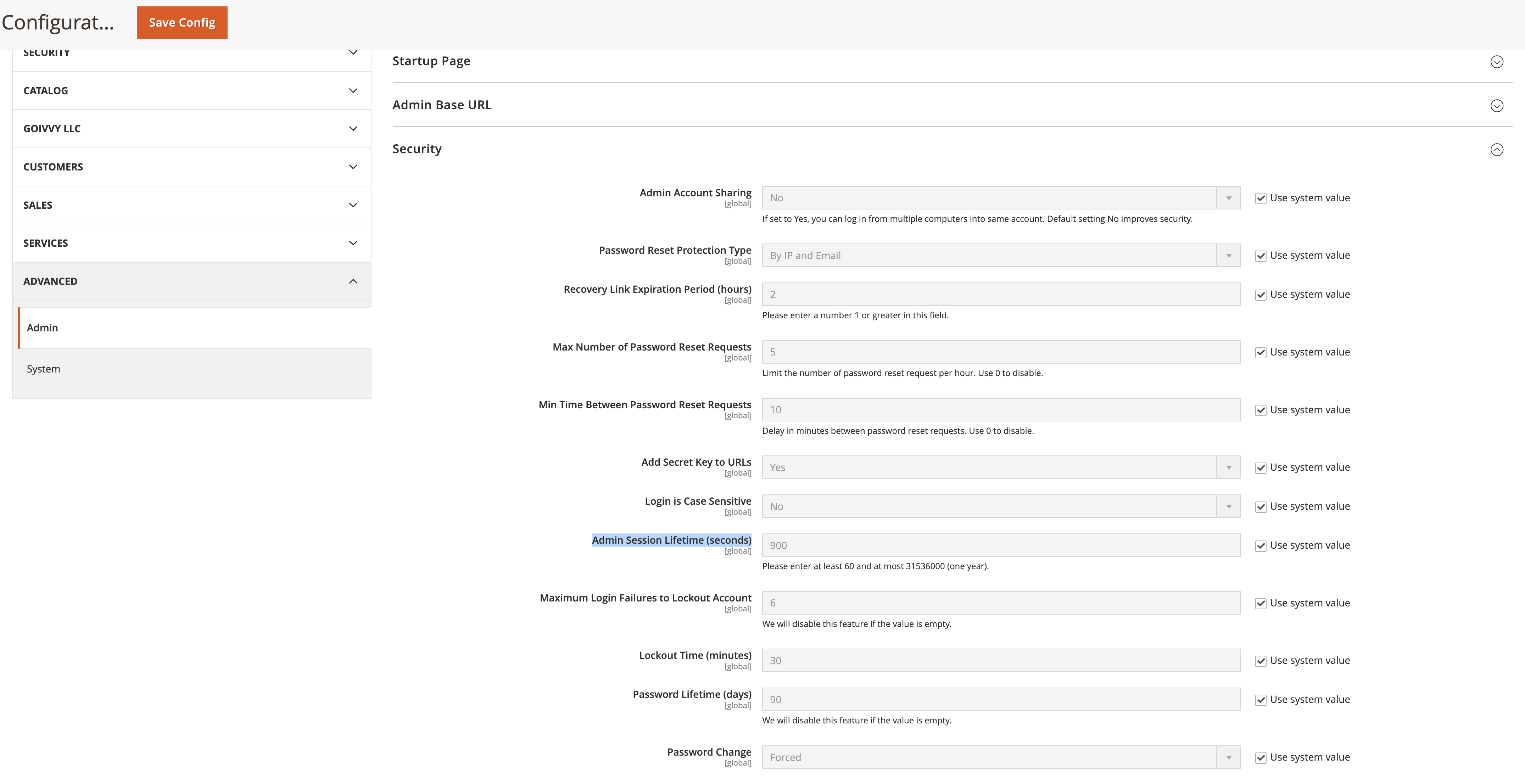This screenshot has width=1525, height=784.
Task: Open Password Change dropdown
Action: pos(1000,757)
